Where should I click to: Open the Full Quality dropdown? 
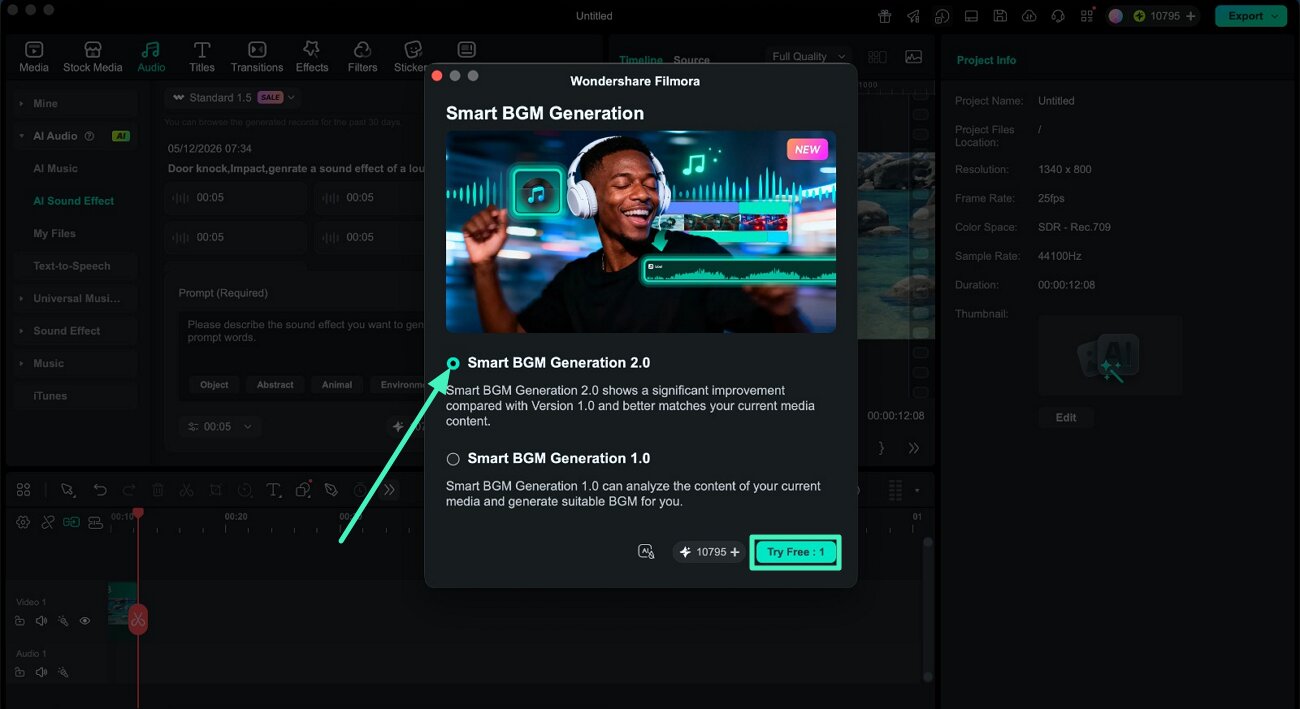coord(808,57)
